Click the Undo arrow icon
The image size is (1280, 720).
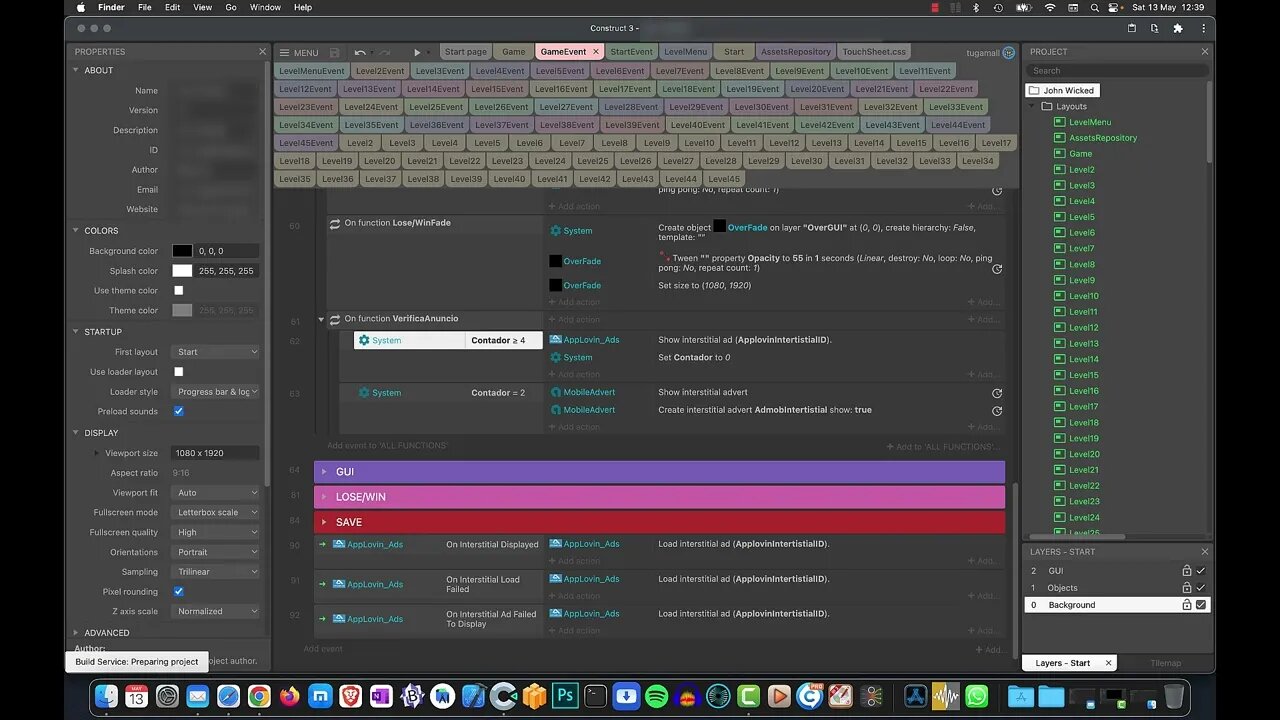(359, 53)
